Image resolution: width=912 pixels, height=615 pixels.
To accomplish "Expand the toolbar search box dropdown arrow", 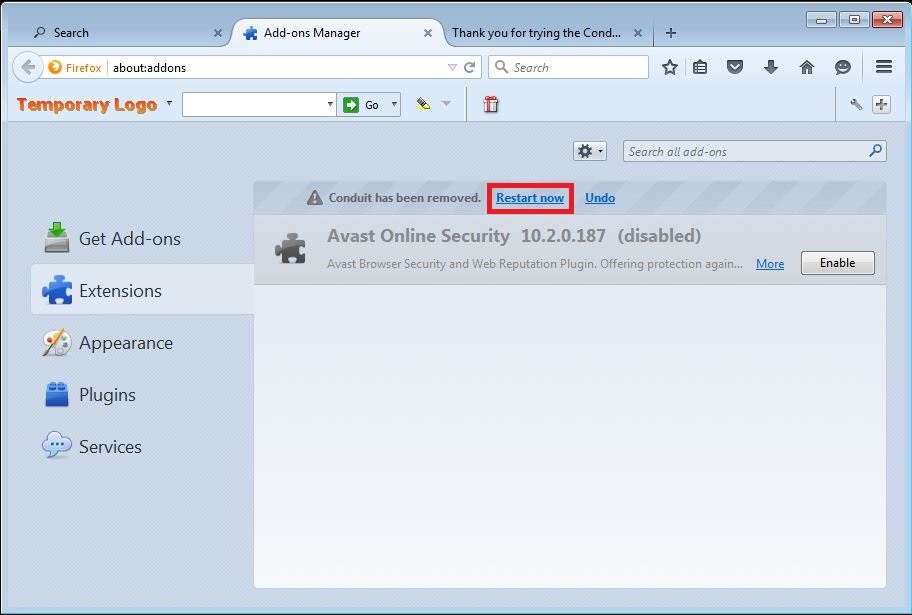I will point(330,105).
